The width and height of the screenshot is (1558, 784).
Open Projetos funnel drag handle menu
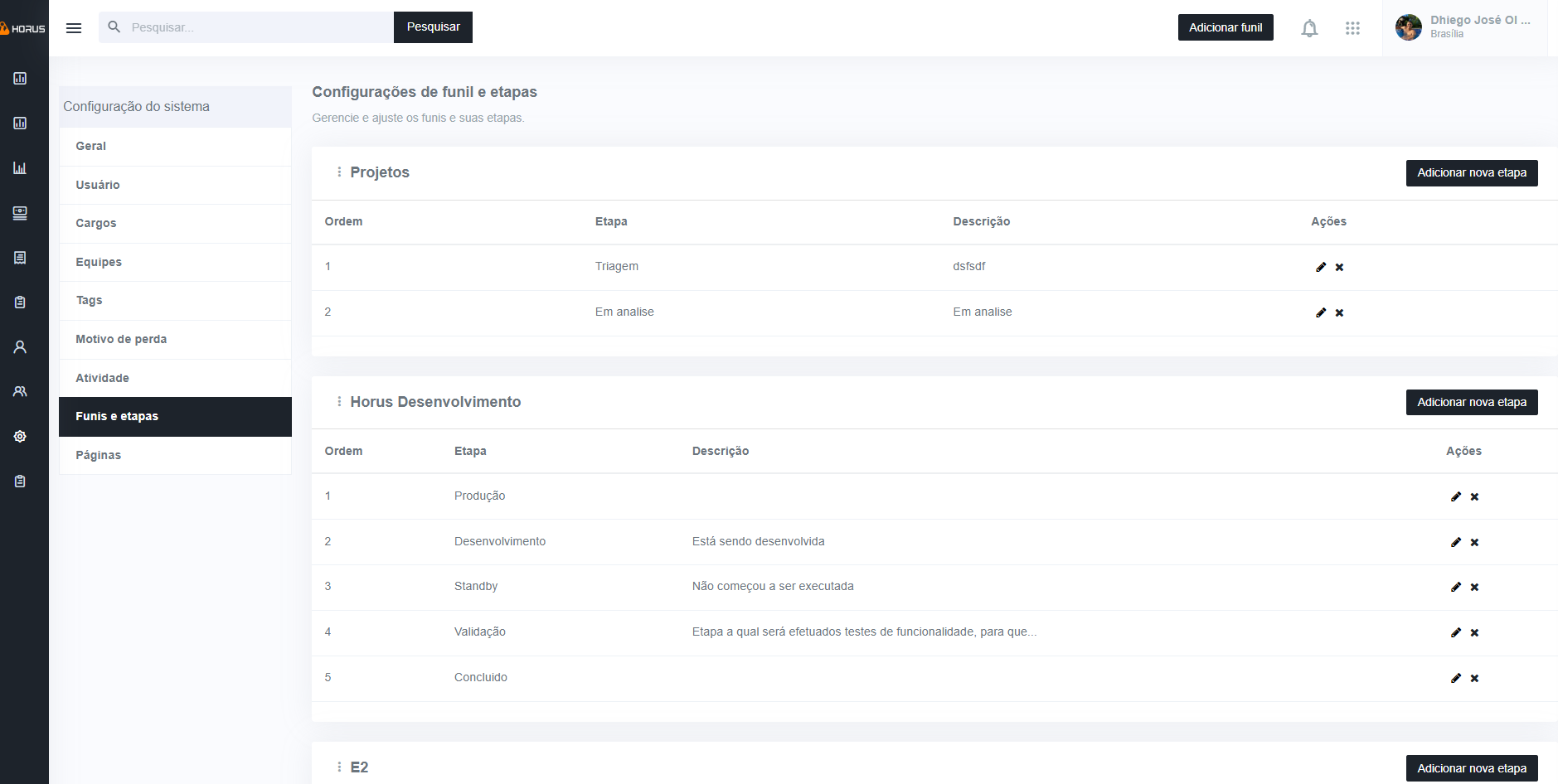click(339, 172)
